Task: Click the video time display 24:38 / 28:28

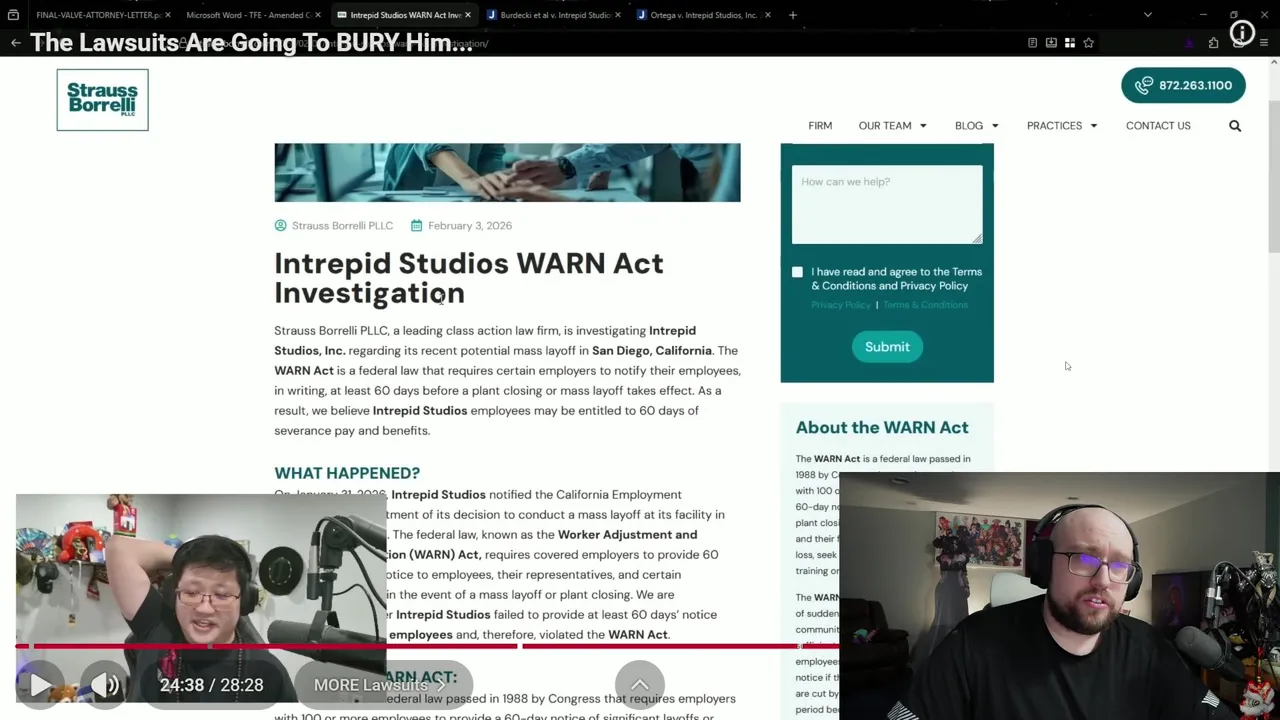Action: [211, 685]
